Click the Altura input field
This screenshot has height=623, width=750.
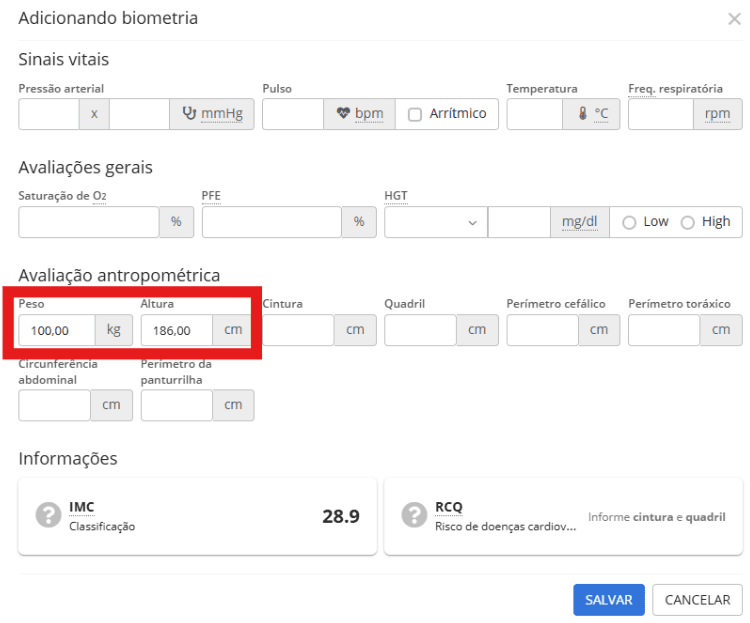176,330
